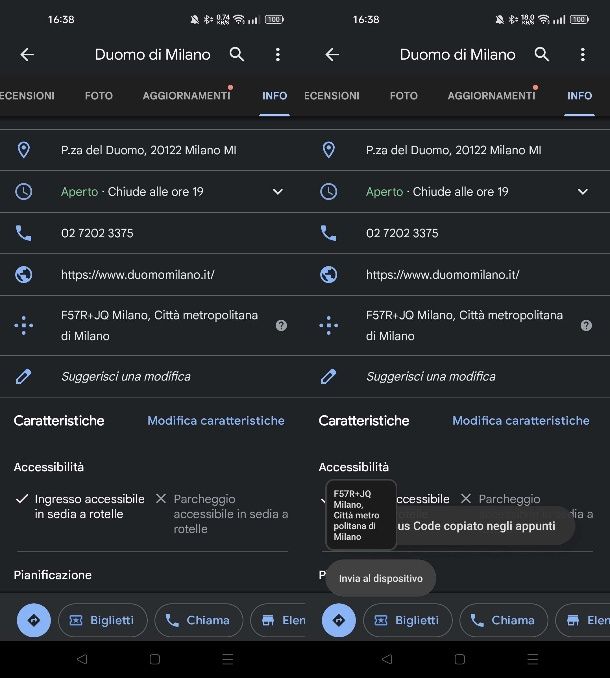This screenshot has width=610, height=678.
Task: Open duomomilano.it link on right screen
Action: (x=443, y=275)
